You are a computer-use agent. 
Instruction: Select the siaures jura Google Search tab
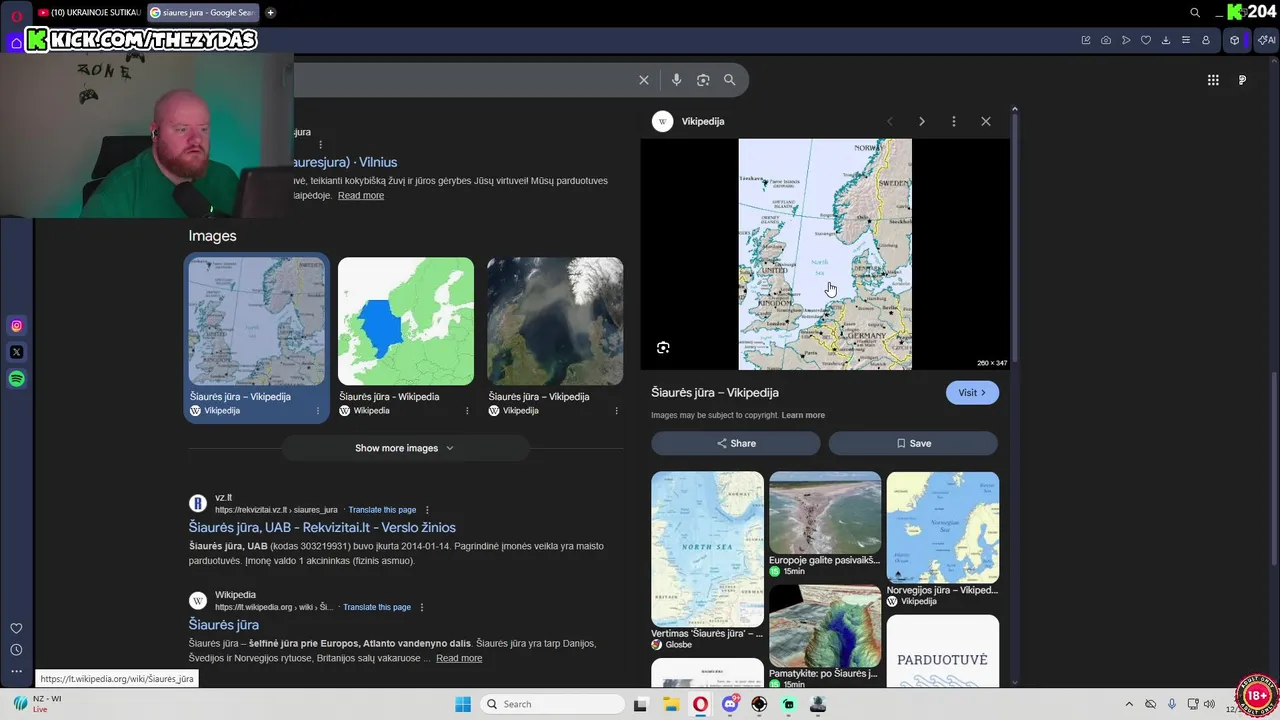pos(203,13)
